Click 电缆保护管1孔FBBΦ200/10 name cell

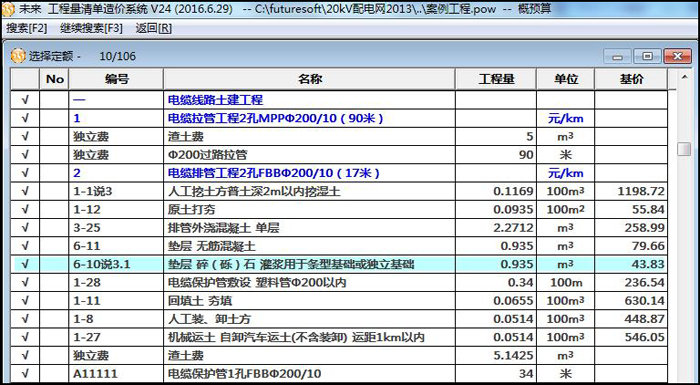(309, 373)
